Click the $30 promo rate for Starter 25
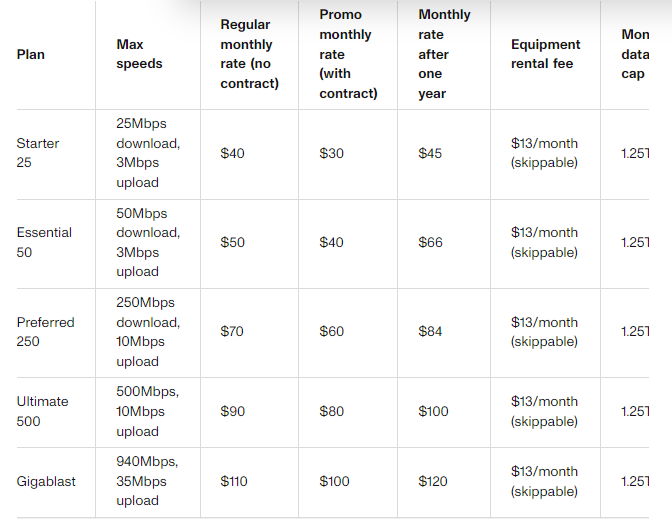This screenshot has width=672, height=519. point(331,153)
